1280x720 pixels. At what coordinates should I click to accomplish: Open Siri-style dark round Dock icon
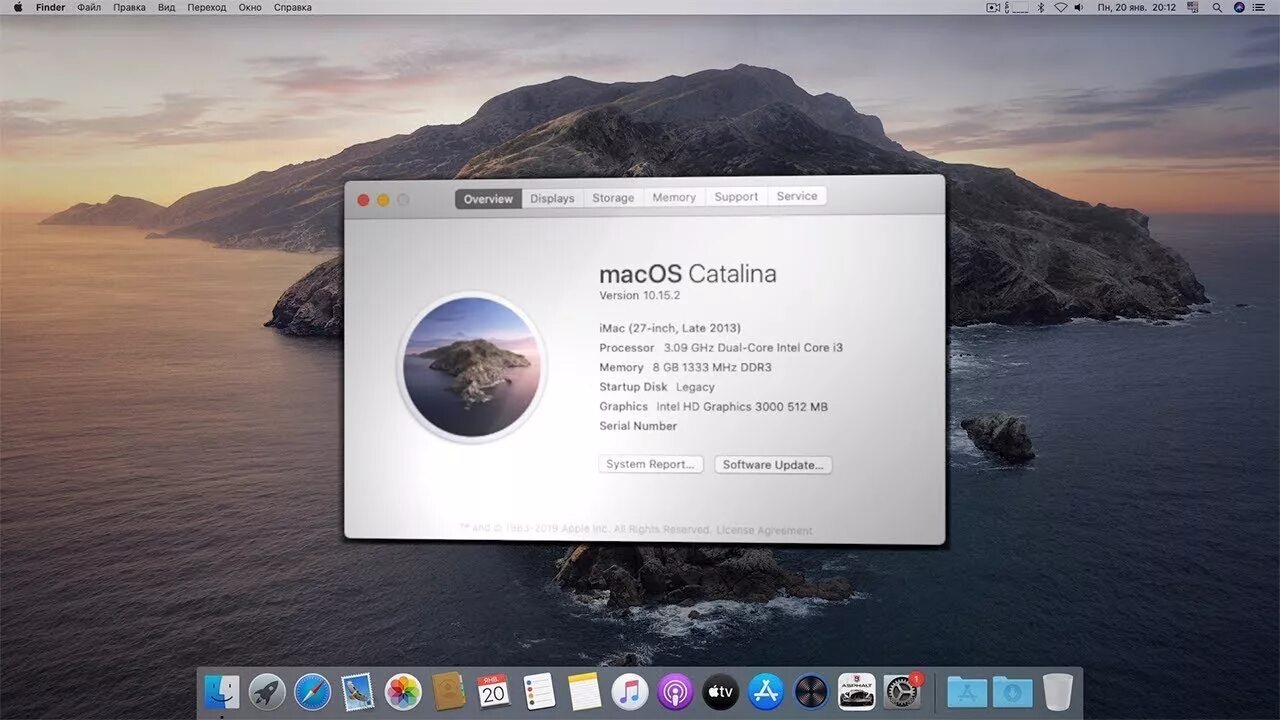[811, 692]
